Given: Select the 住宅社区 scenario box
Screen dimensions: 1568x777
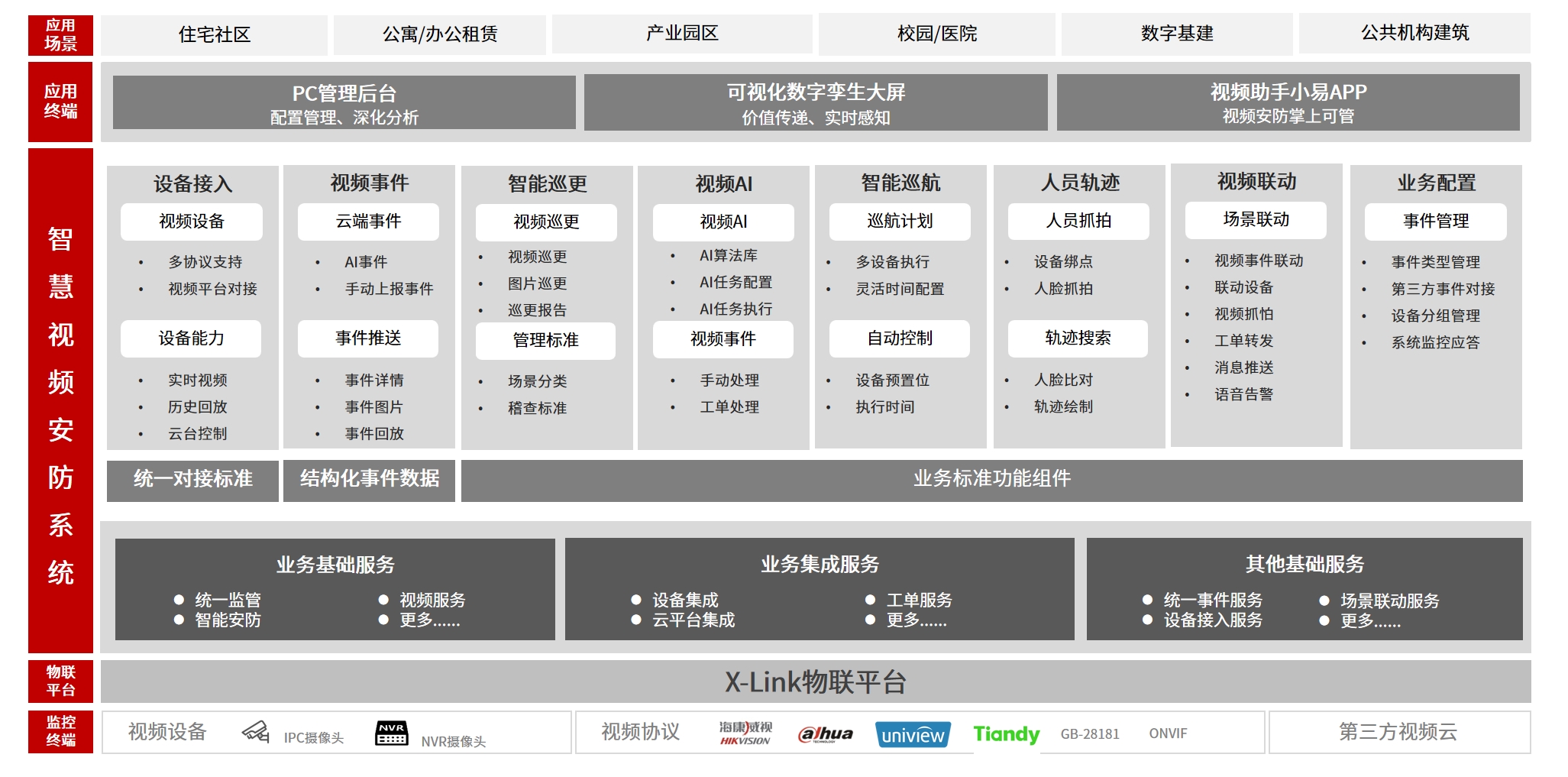Looking at the screenshot, I should [x=214, y=34].
